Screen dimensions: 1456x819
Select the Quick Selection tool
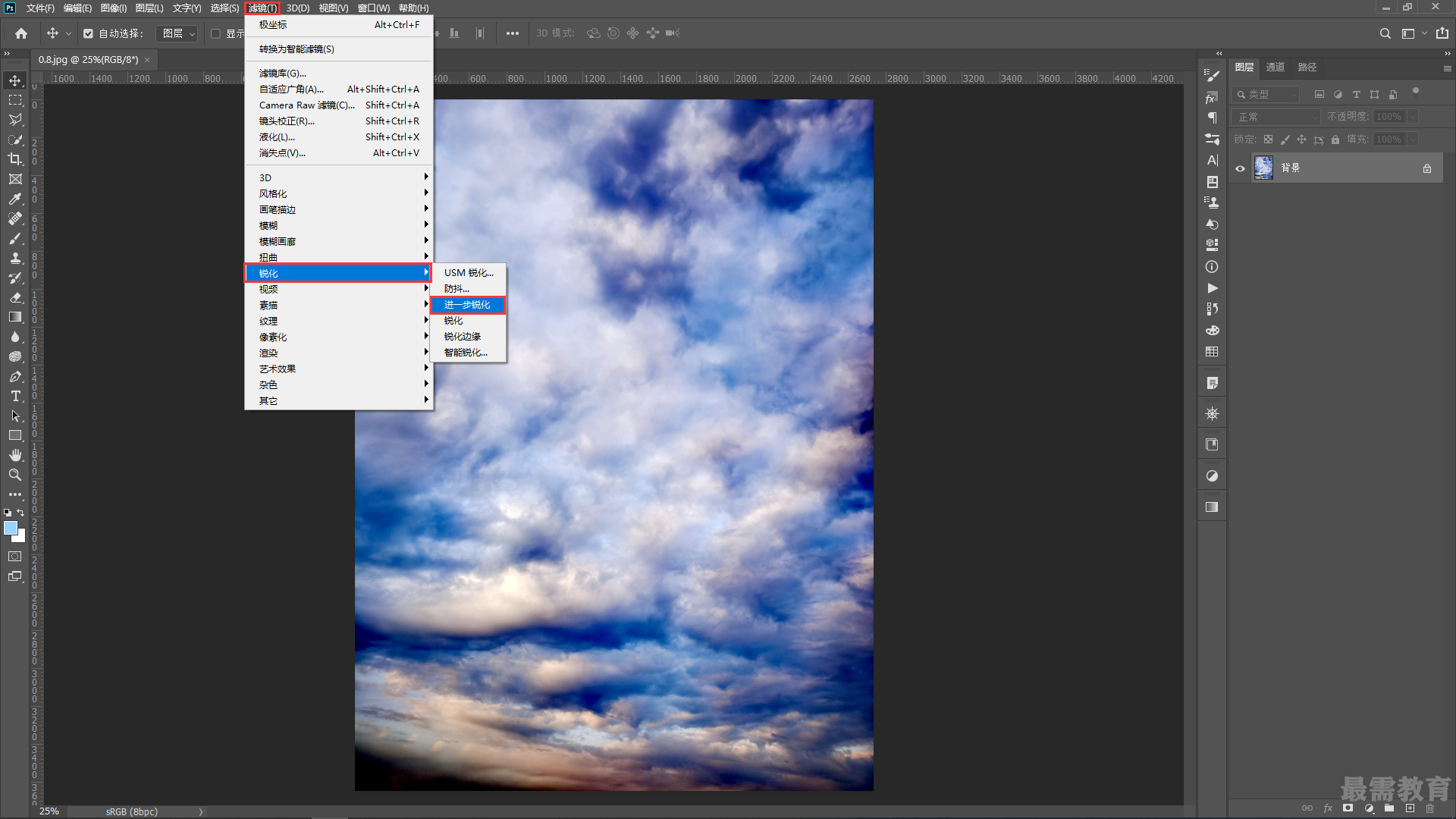15,140
